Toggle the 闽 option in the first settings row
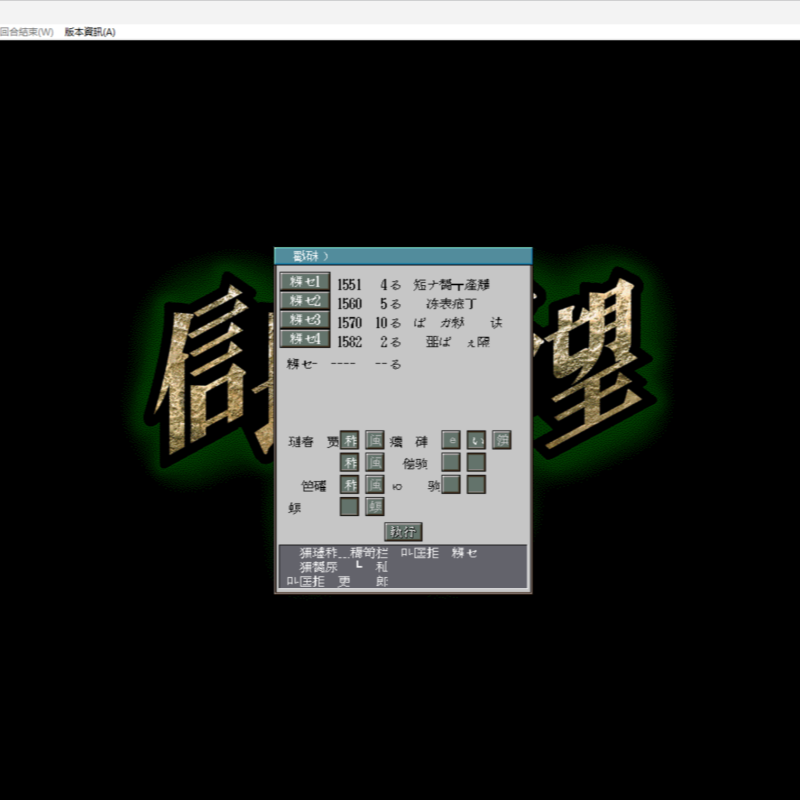The height and width of the screenshot is (800, 800). (x=374, y=440)
